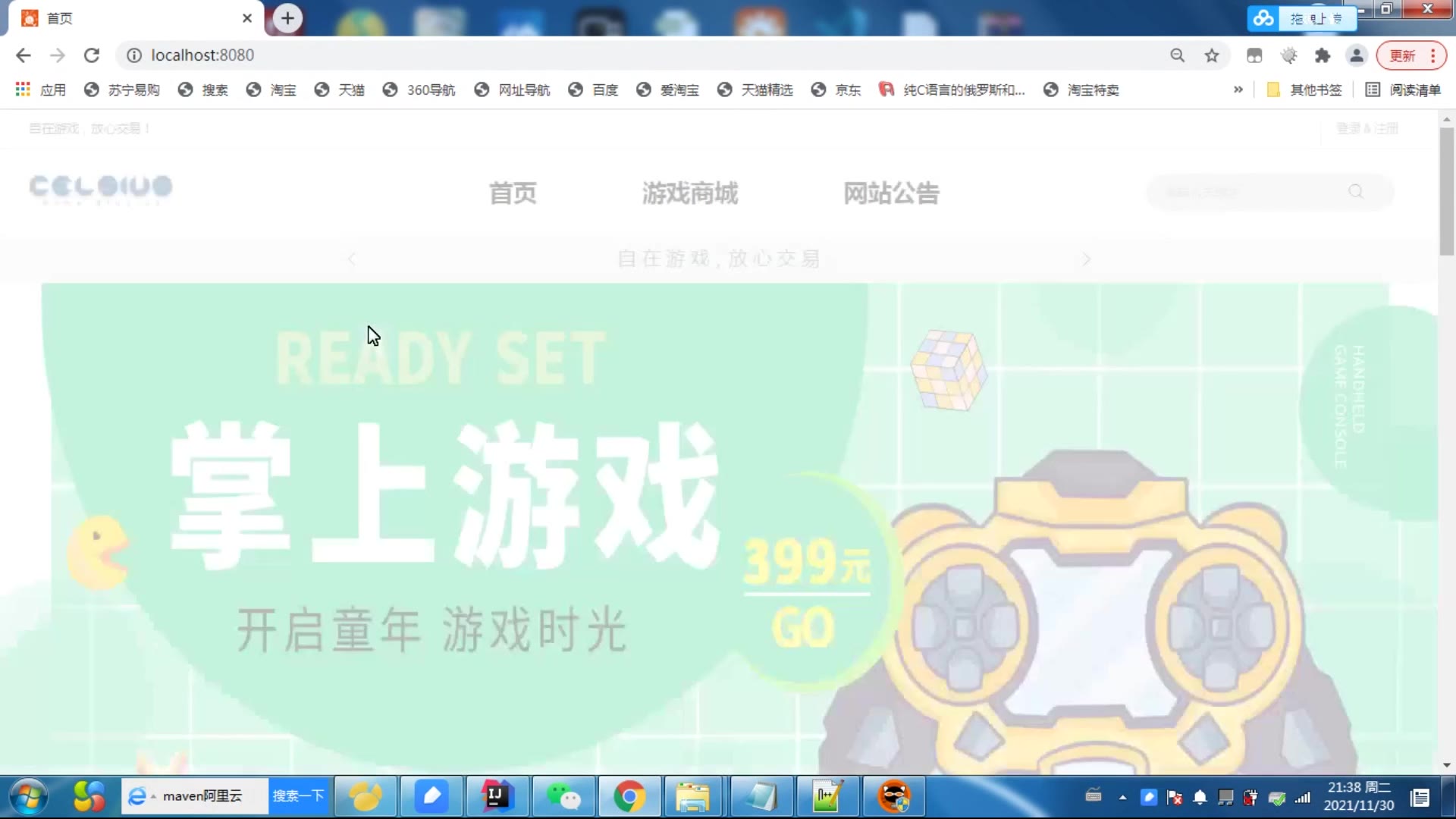Click the CELSIUS site logo
This screenshot has width=1456, height=819.
101,190
